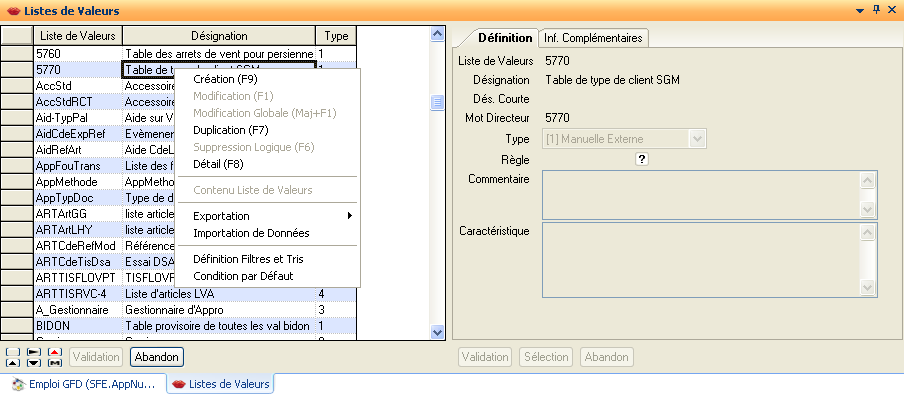904x396 pixels.
Task: Click the red up-triangle icon
Action: click(54, 352)
